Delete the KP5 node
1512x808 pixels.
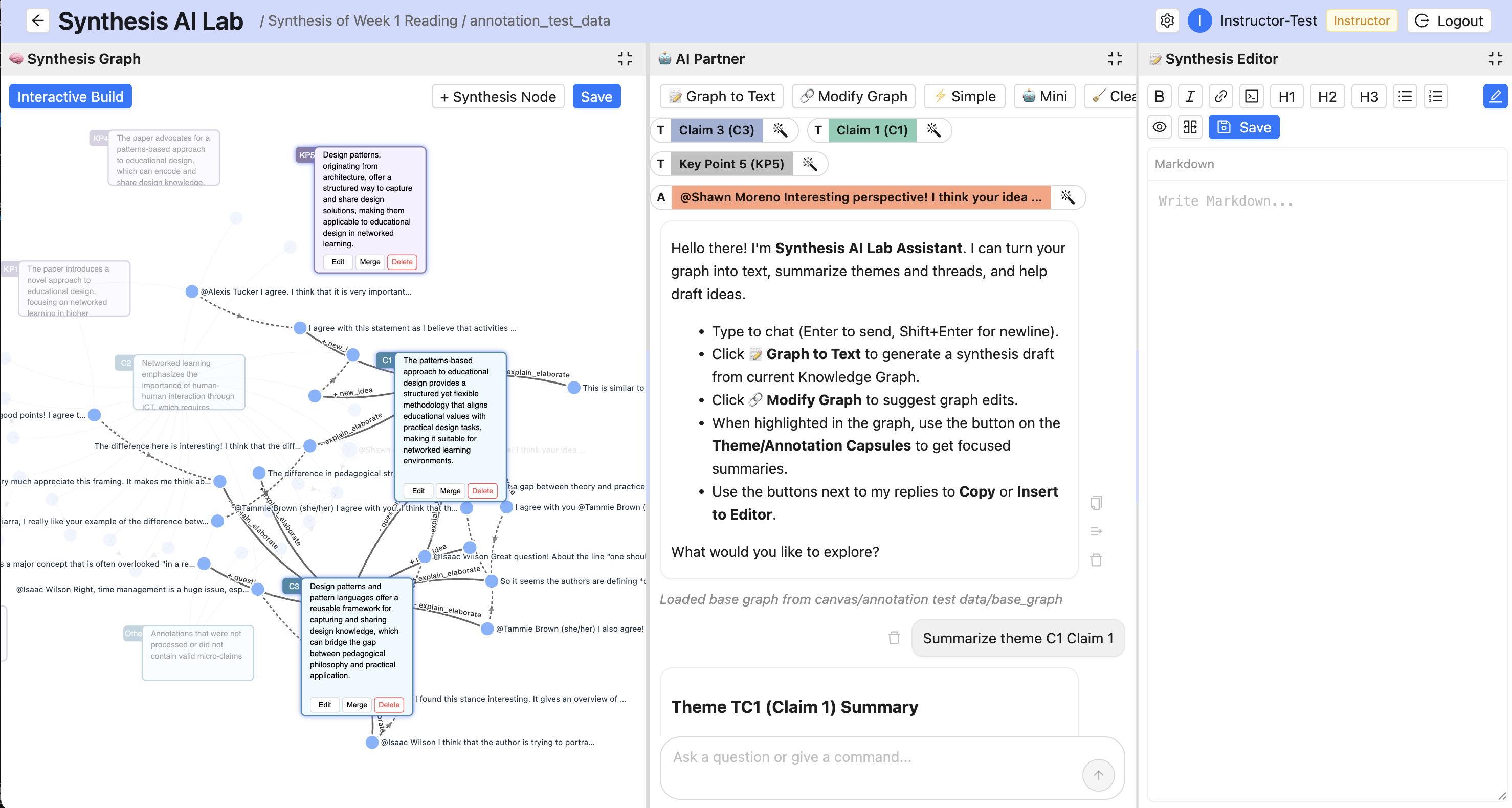point(402,262)
